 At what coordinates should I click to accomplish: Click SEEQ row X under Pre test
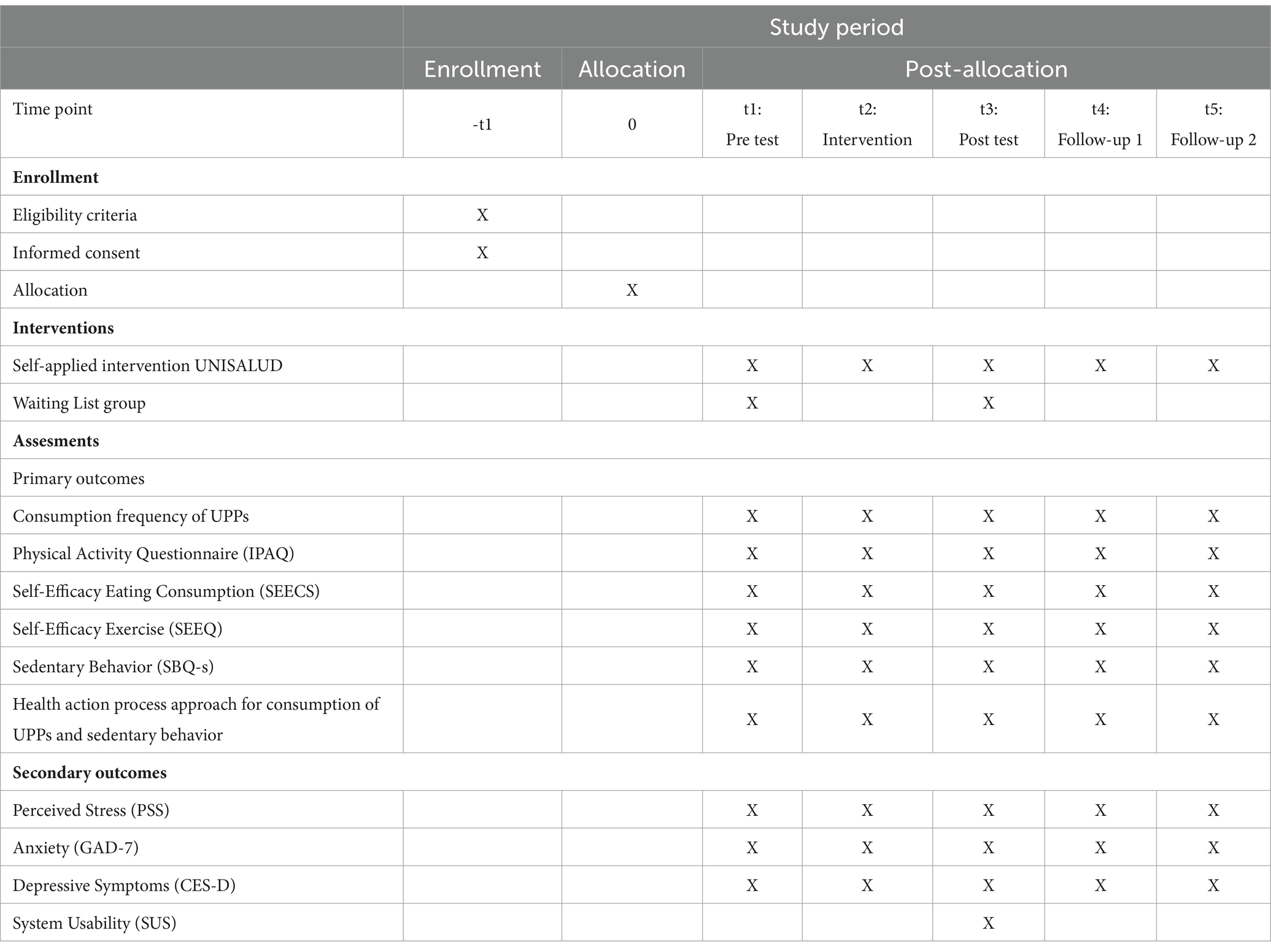pyautogui.click(x=752, y=629)
